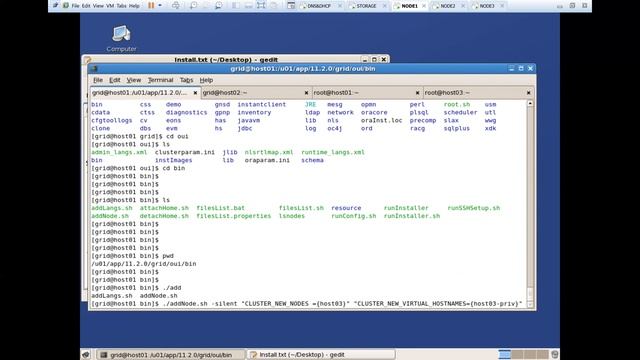640x360 pixels.
Task: Select the grid@host01 terminal tab
Action: [x=144, y=93]
